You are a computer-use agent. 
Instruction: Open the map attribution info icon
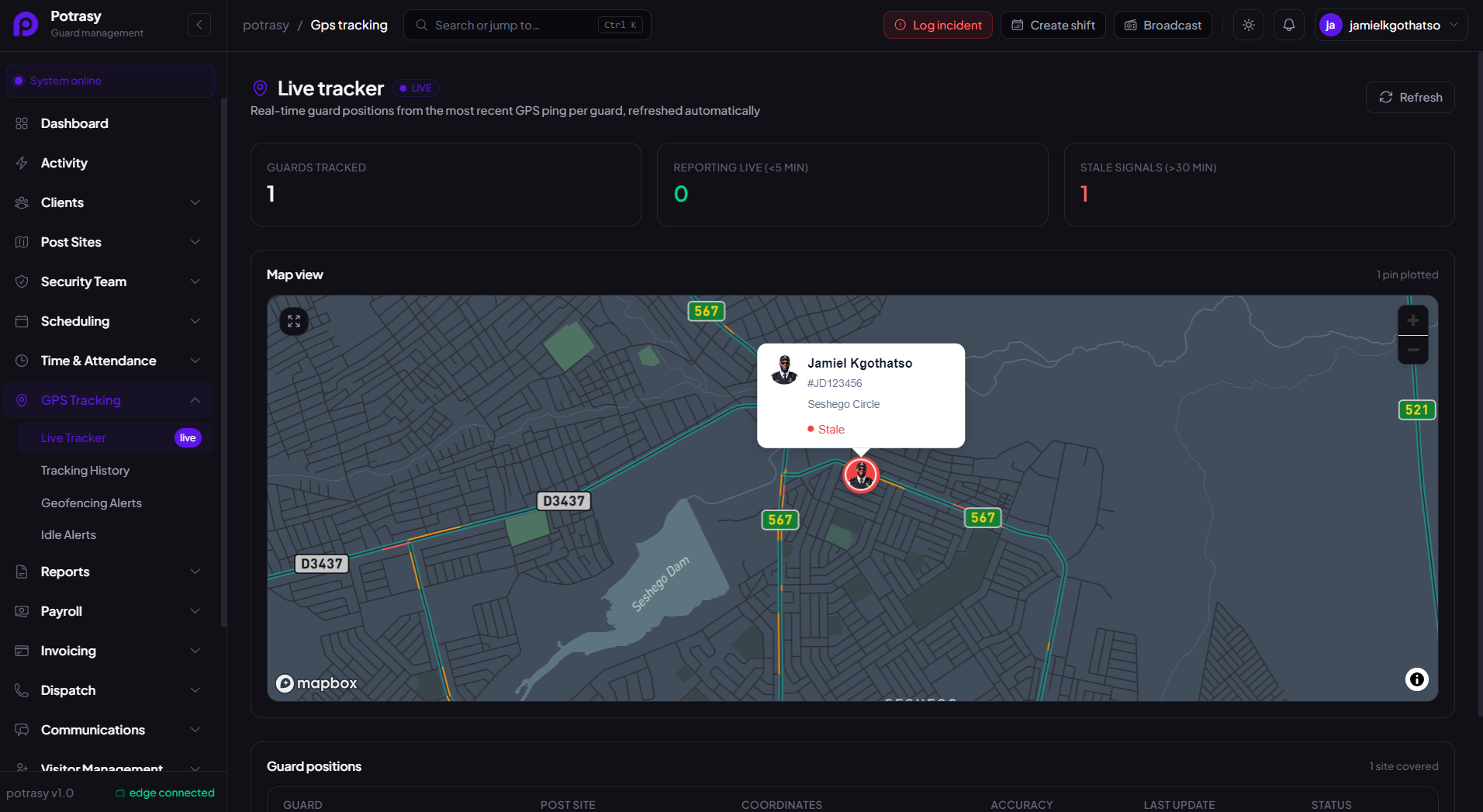1417,679
